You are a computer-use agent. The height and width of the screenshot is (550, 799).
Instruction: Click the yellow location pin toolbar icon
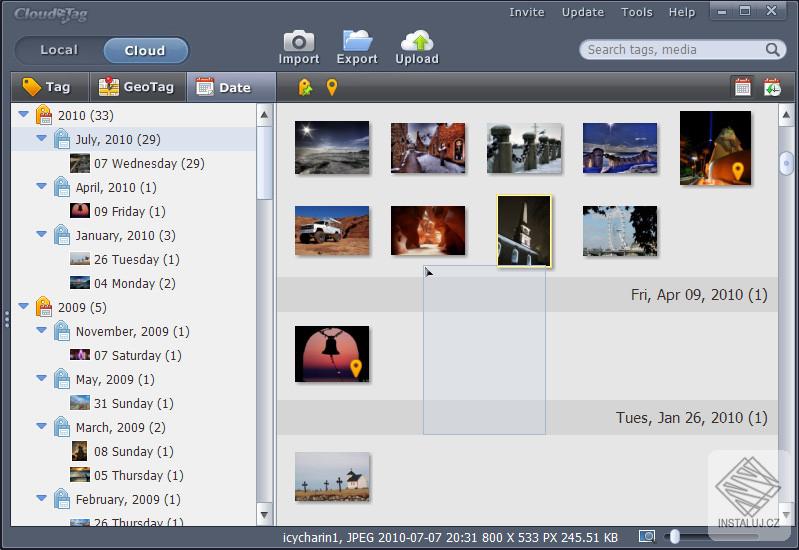[332, 87]
